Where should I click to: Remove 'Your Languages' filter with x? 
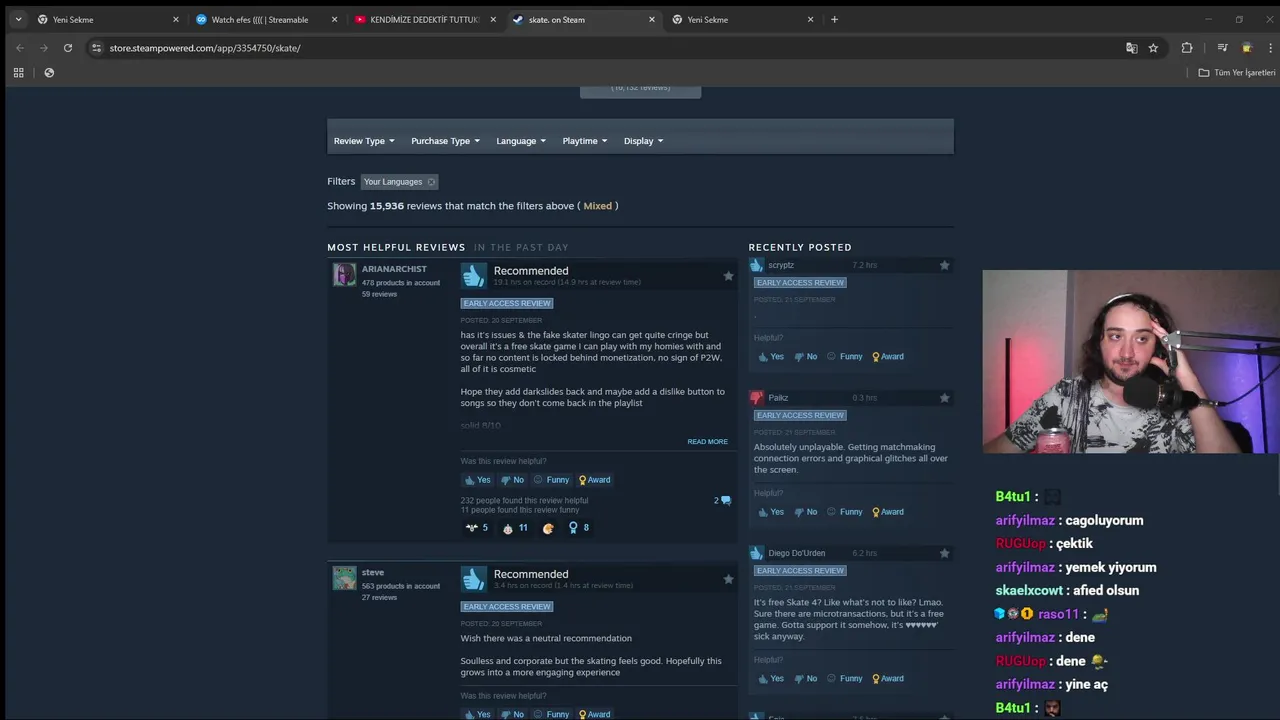tap(431, 182)
